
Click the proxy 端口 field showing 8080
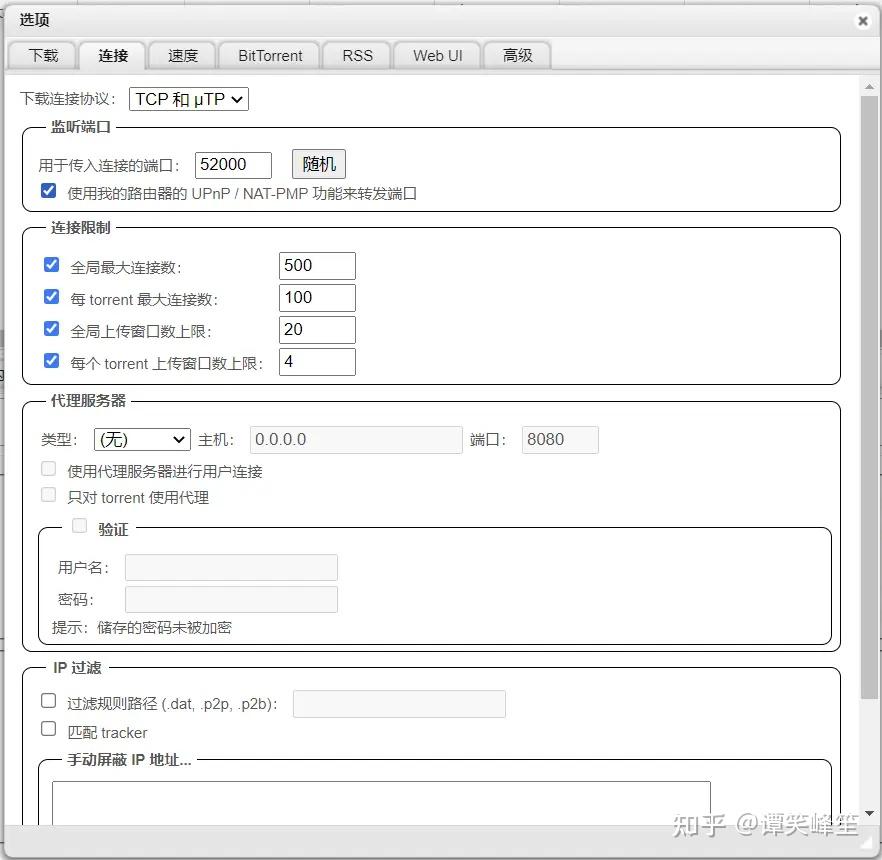click(560, 440)
